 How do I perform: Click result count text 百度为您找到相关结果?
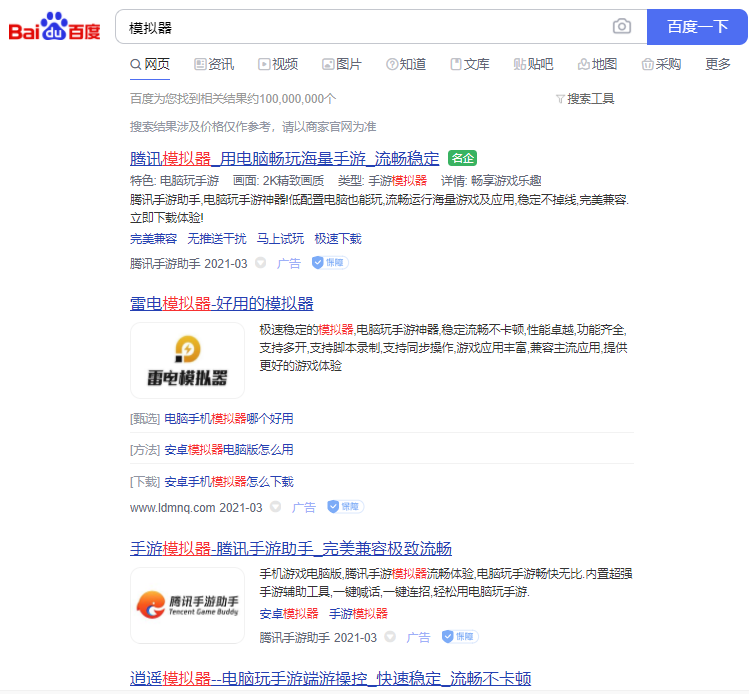(x=233, y=99)
